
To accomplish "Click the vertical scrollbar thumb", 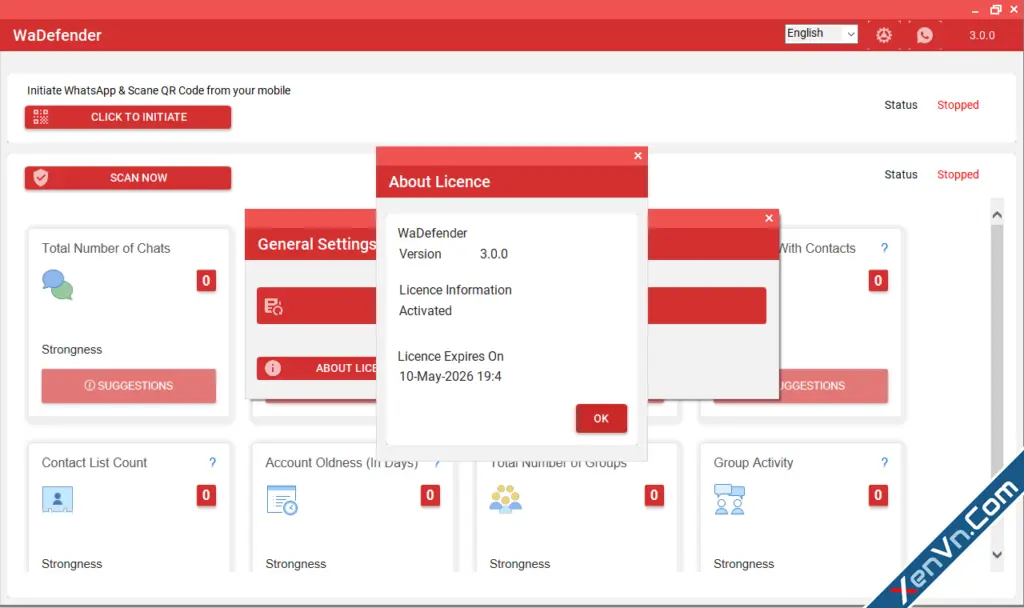I will [x=997, y=353].
